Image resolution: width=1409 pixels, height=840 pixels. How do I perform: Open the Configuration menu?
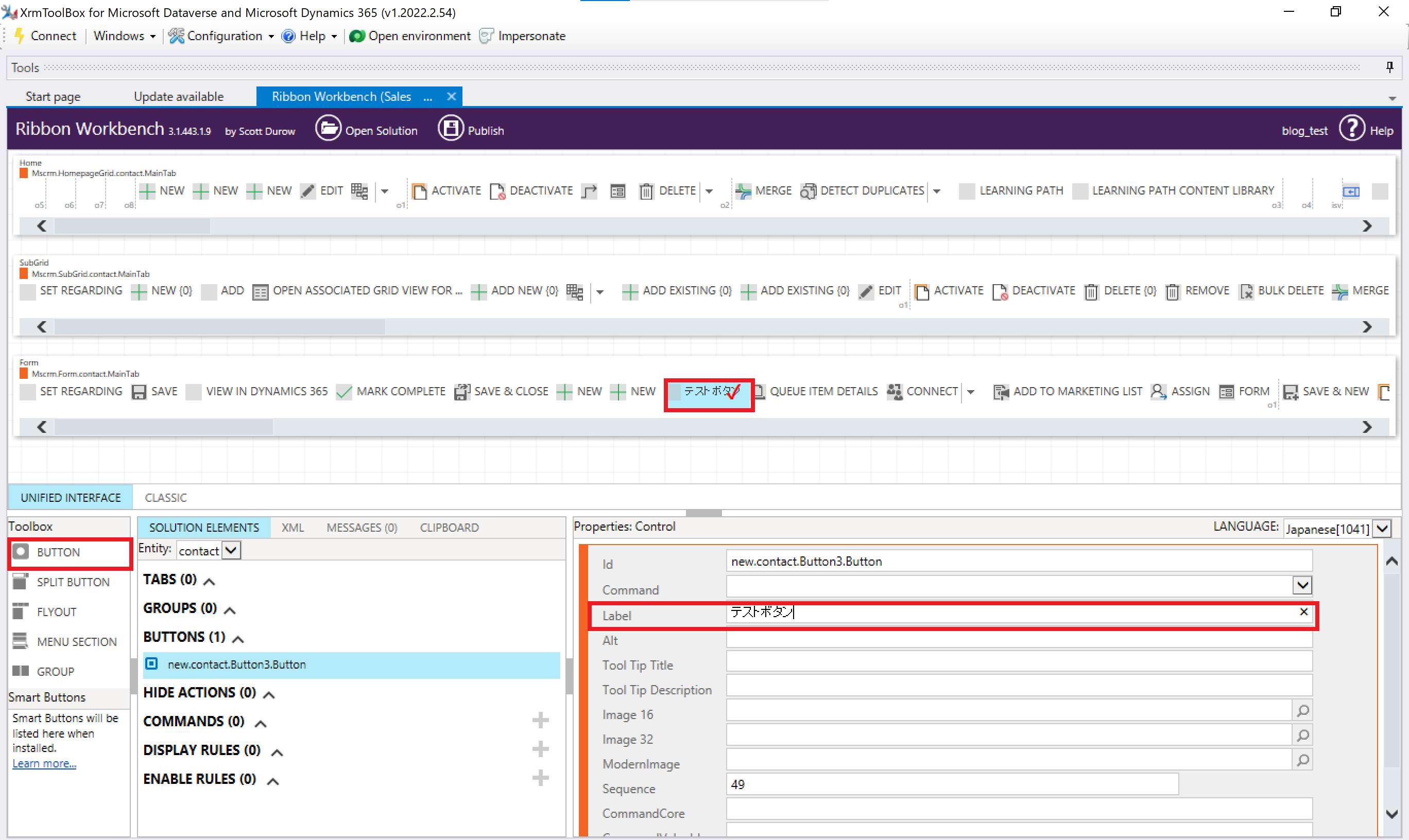tap(221, 36)
